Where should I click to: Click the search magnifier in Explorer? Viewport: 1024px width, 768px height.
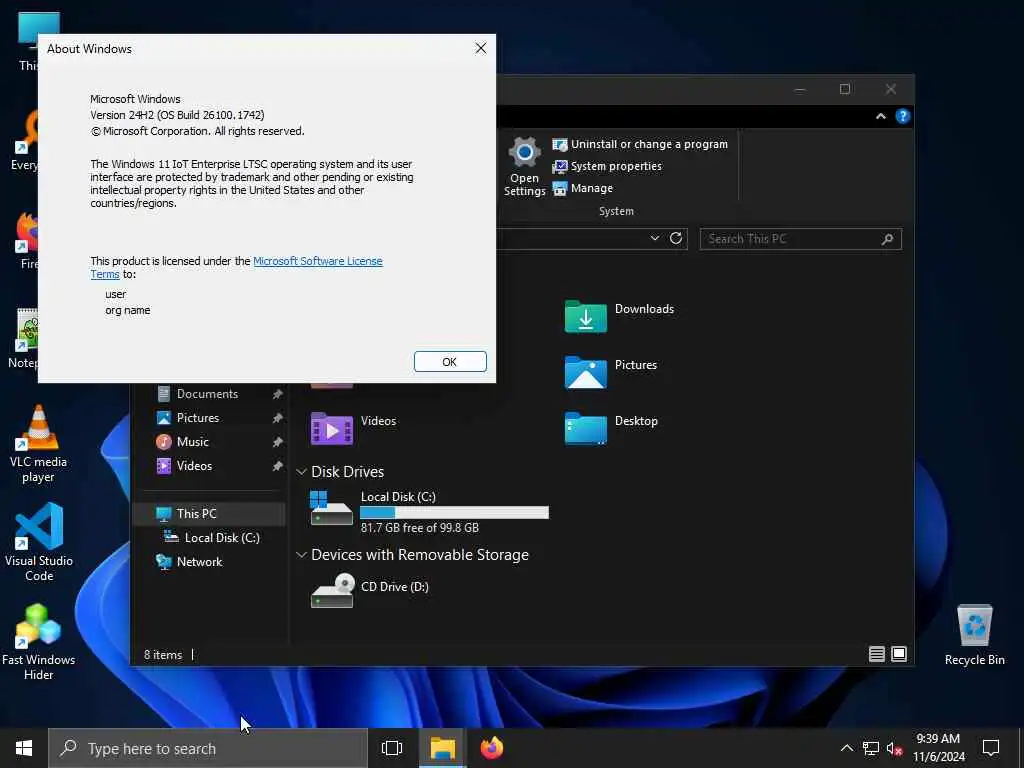[x=887, y=239]
